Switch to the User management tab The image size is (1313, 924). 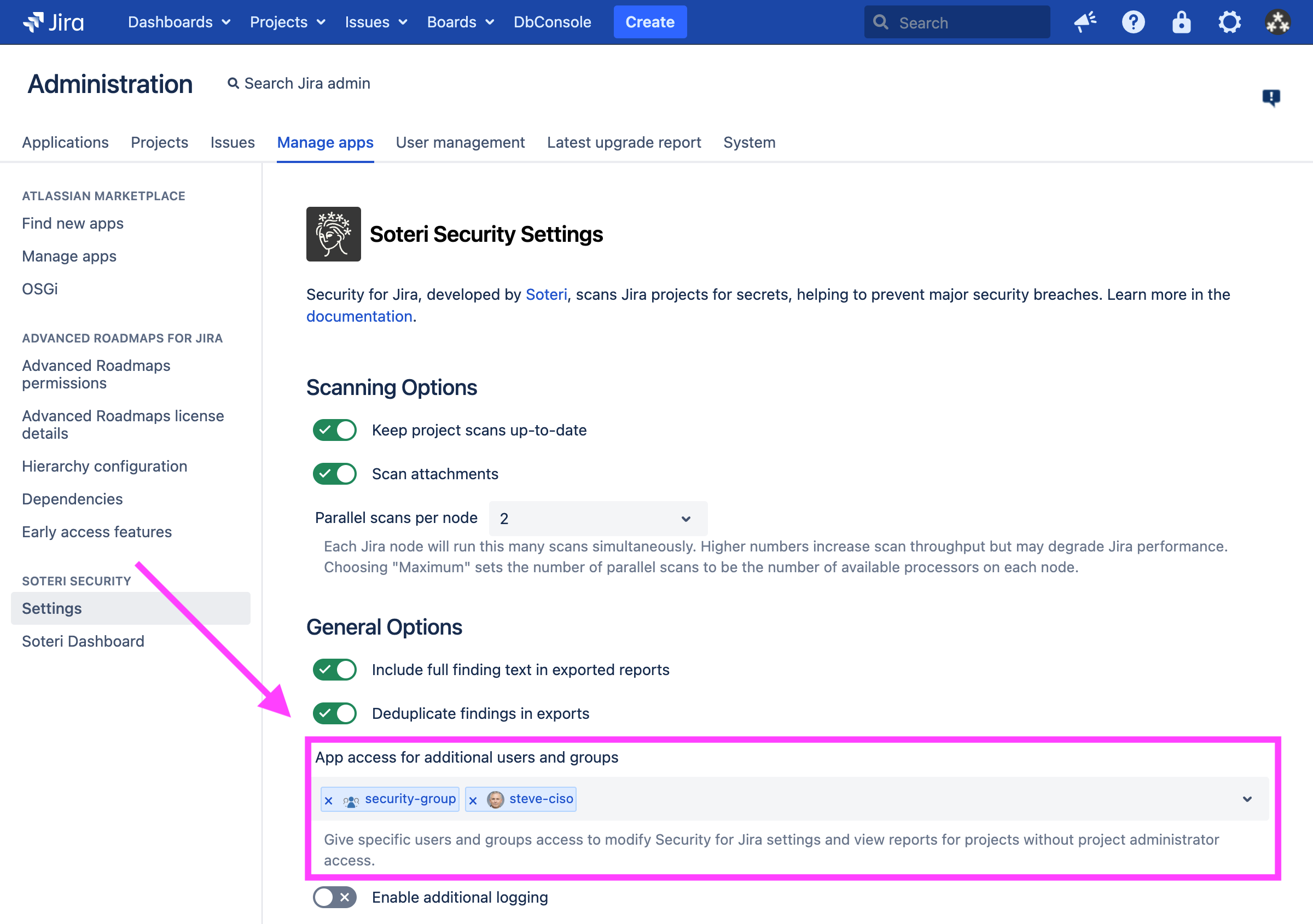[x=460, y=141]
